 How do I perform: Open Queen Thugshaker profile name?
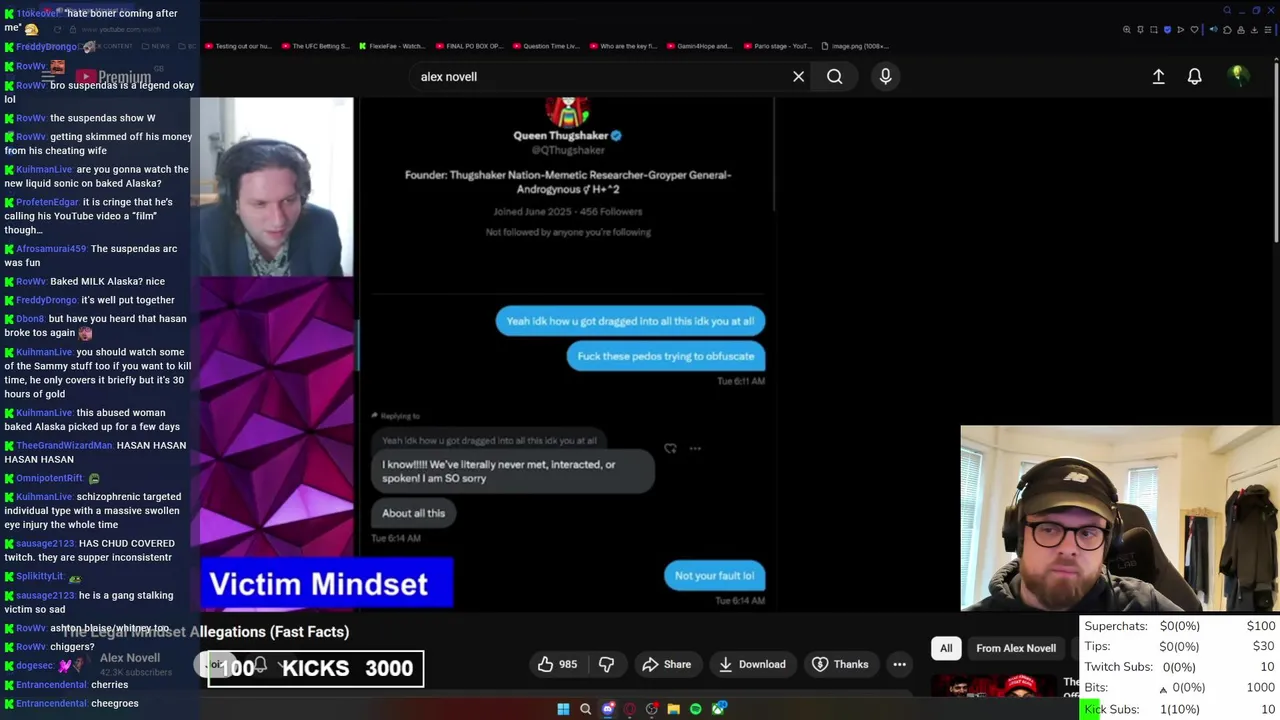(x=561, y=135)
